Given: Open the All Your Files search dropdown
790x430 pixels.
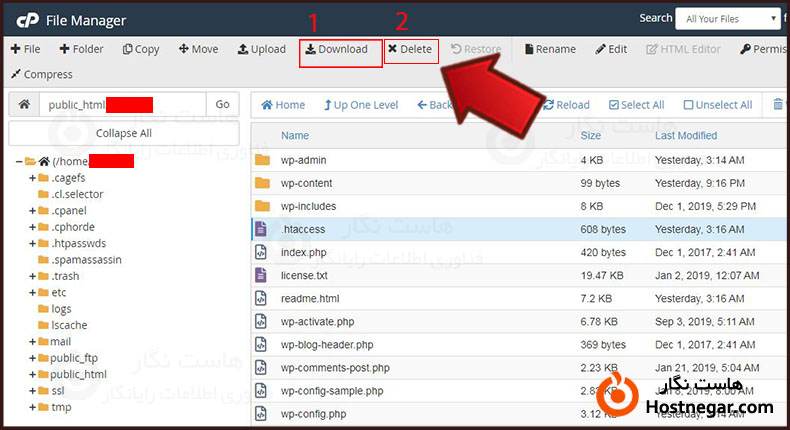Looking at the screenshot, I should pyautogui.click(x=727, y=18).
